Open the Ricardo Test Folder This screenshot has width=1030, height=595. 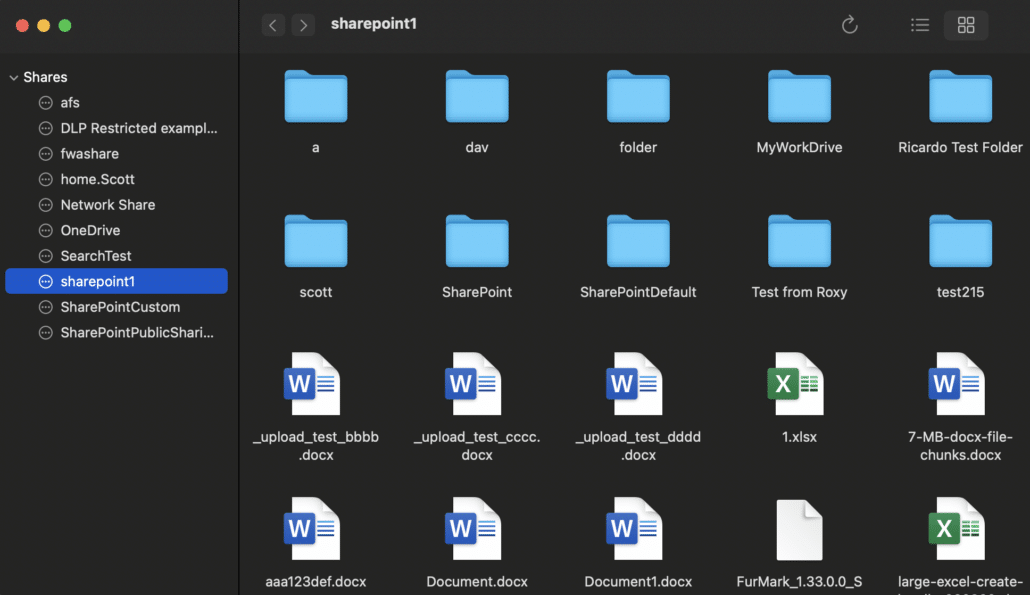pyautogui.click(x=960, y=98)
